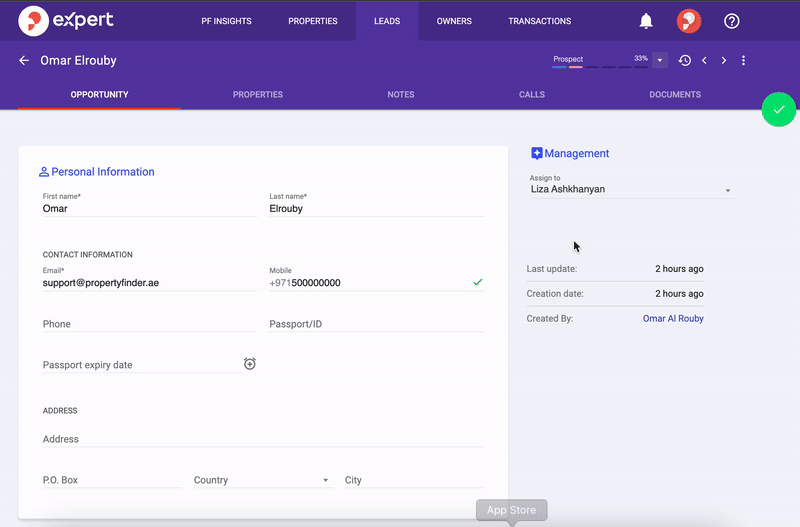
Task: Expand the Prospect stage dropdown
Action: 660,60
